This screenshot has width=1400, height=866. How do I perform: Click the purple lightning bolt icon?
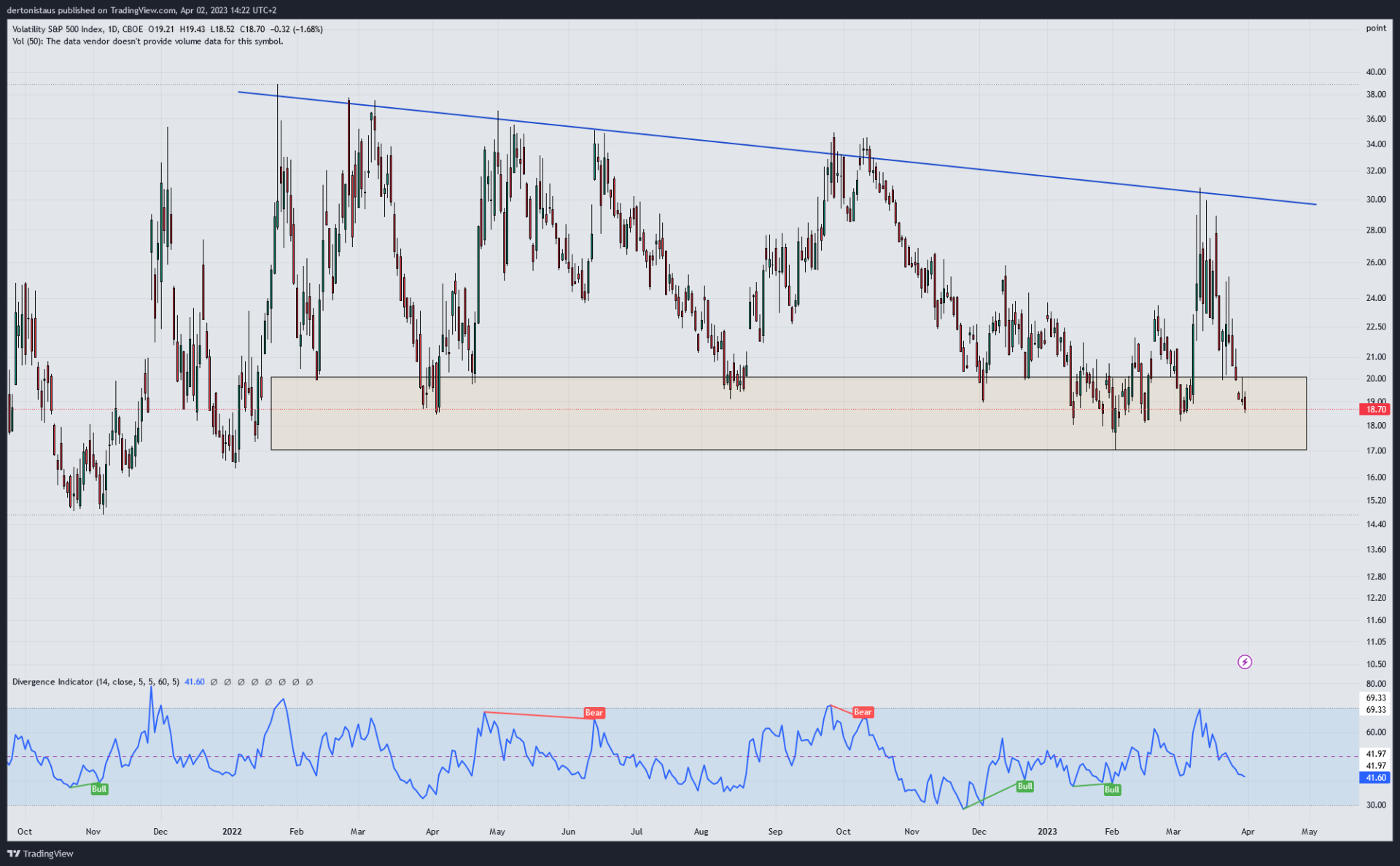[1245, 662]
